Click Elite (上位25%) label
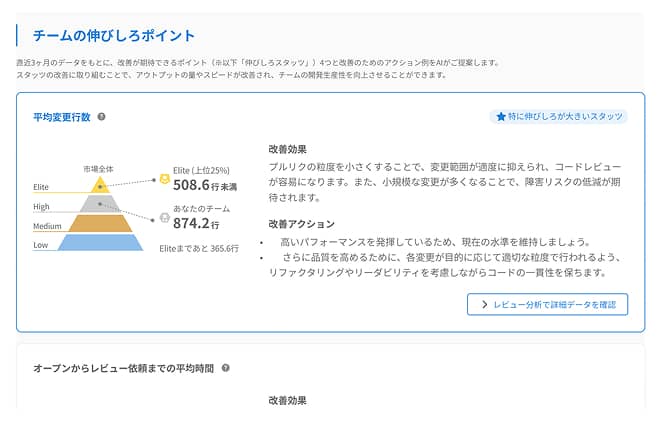The image size is (662, 422). tap(201, 170)
